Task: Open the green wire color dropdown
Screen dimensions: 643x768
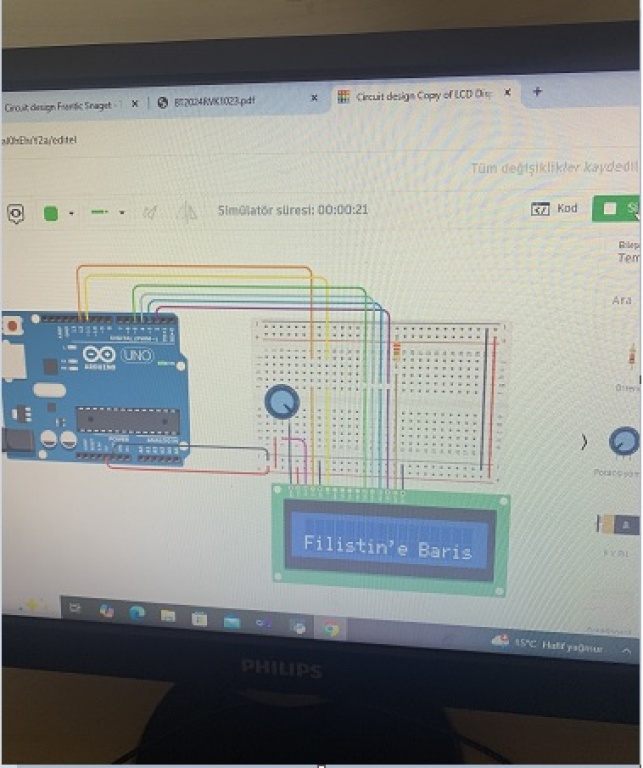Action: pos(72,213)
